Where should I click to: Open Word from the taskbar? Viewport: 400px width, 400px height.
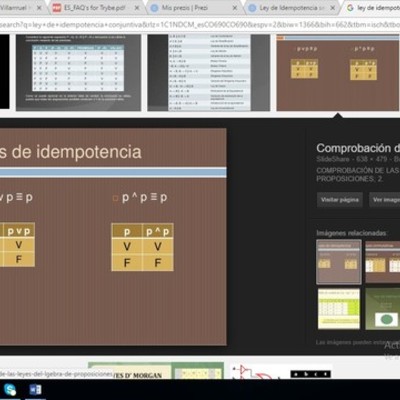click(35, 390)
